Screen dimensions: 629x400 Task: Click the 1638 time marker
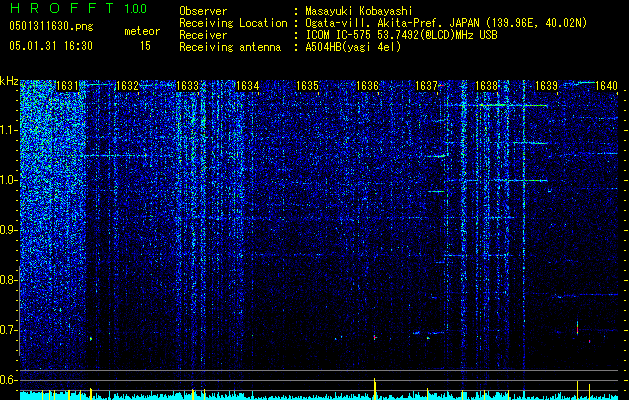(x=486, y=85)
